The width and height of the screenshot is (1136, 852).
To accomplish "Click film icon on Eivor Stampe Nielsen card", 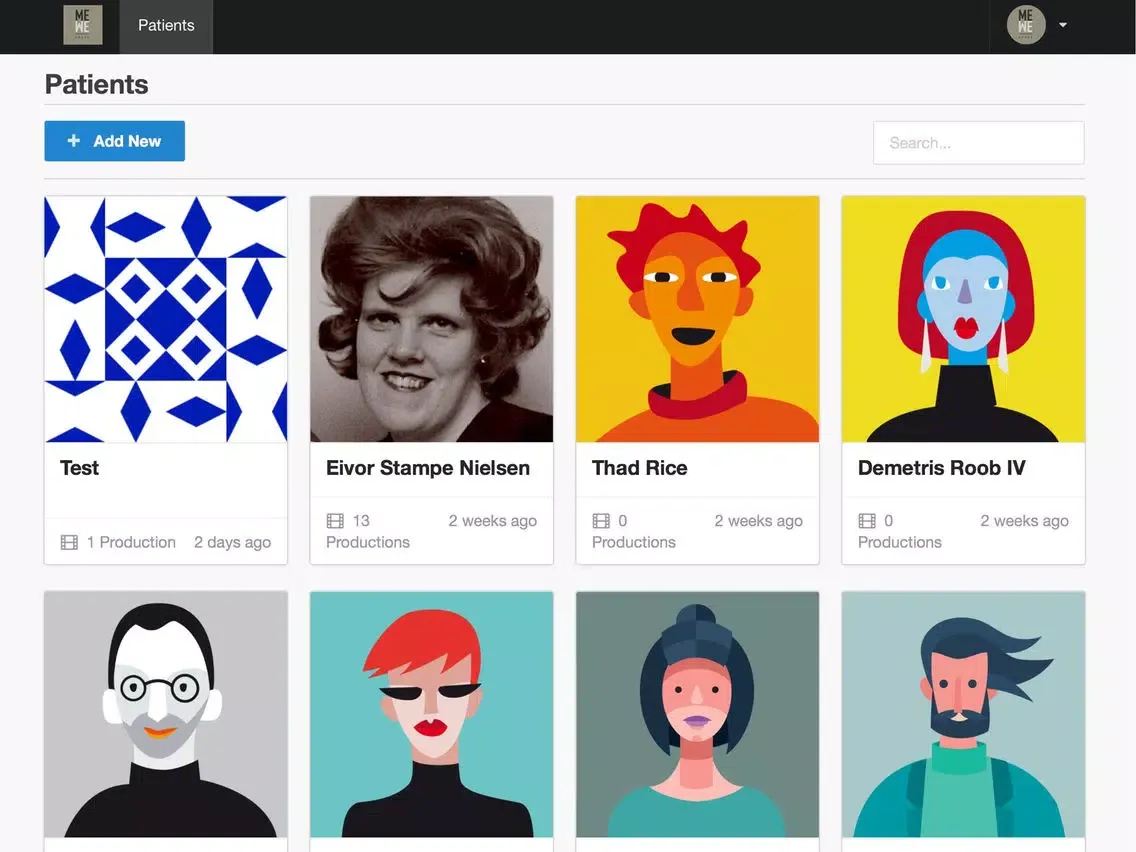I will [x=335, y=521].
